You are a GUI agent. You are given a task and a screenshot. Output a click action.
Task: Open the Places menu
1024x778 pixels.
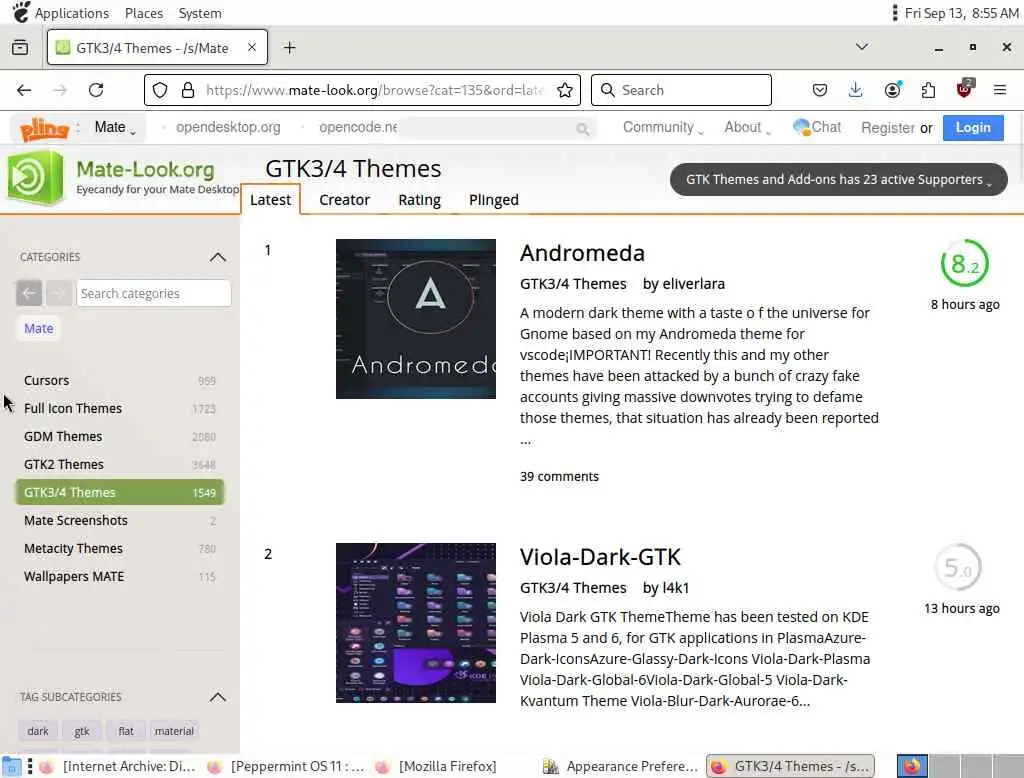(144, 13)
